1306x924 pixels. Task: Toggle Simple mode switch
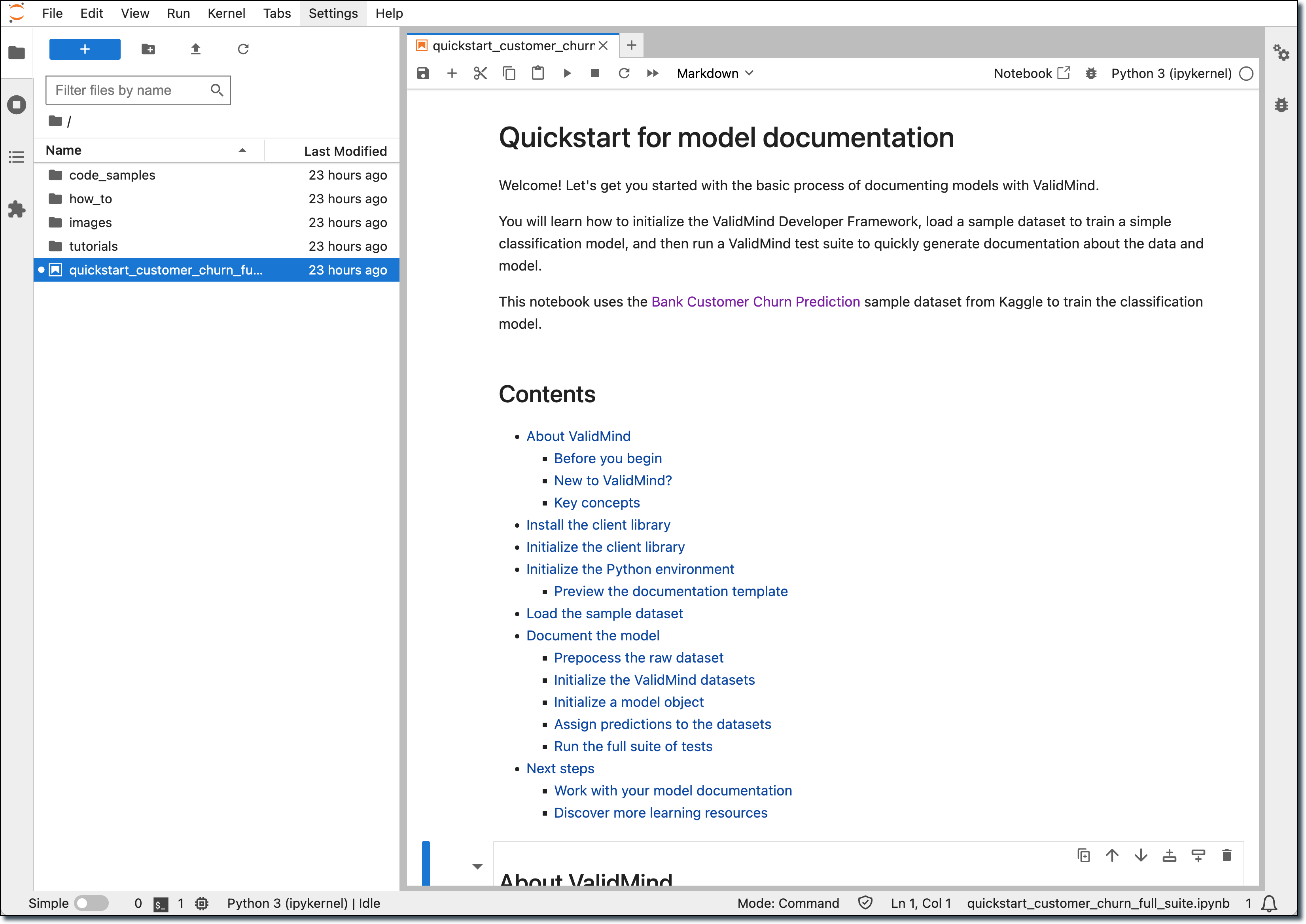click(x=90, y=903)
